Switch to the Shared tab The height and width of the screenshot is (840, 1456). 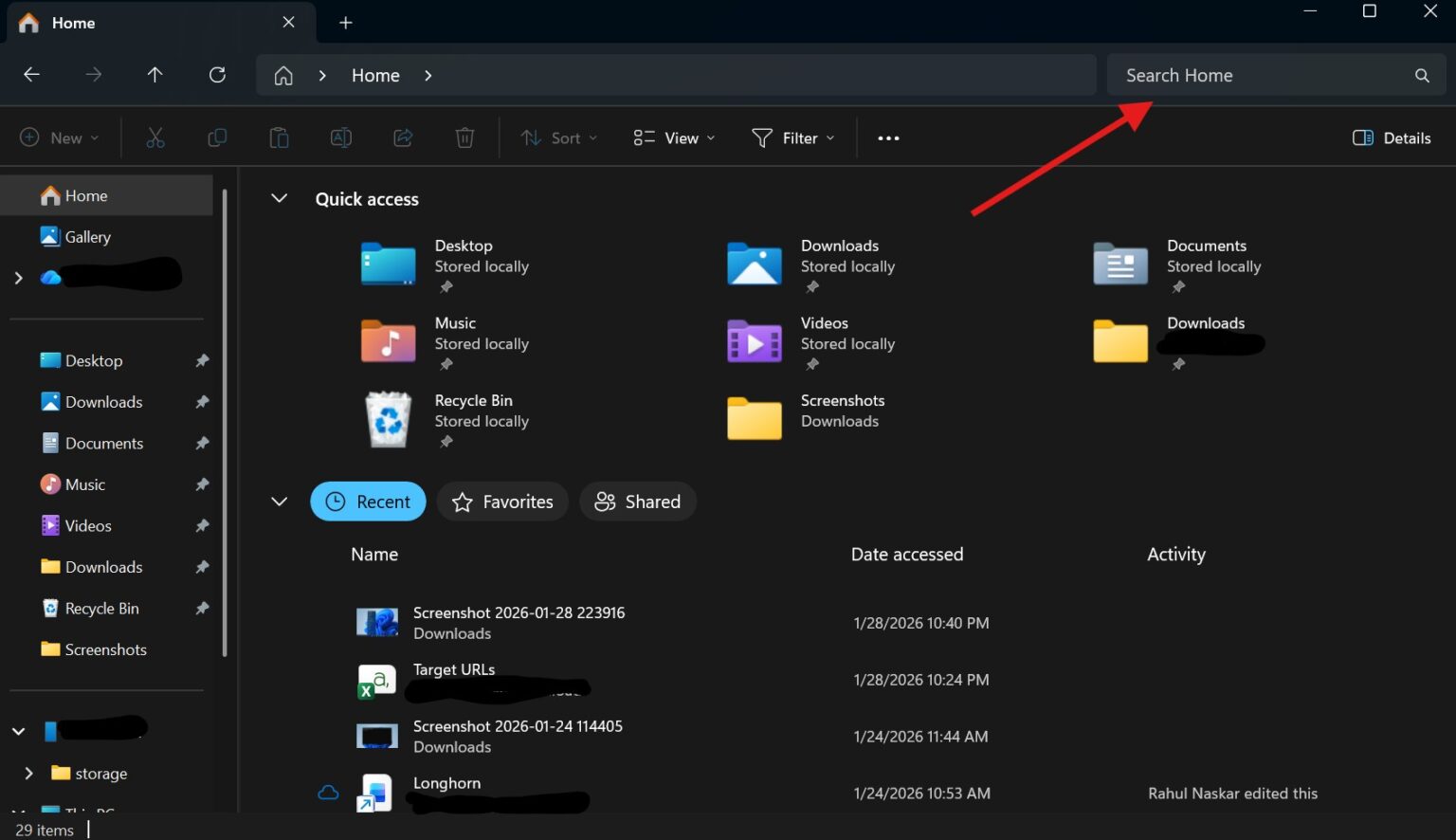pos(638,502)
